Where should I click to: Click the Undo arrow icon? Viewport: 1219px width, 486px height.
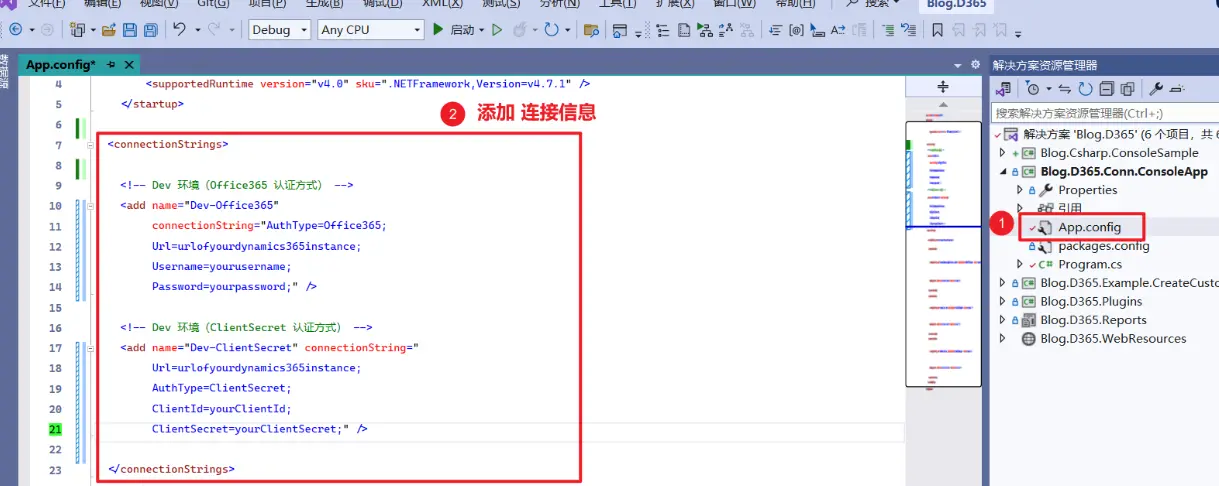tap(178, 30)
